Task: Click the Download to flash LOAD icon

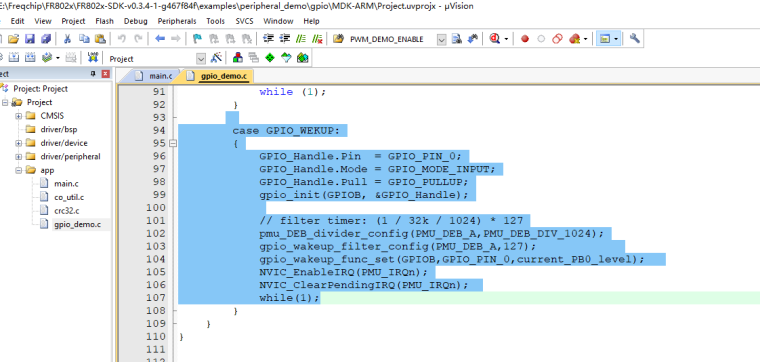Action: (93, 58)
